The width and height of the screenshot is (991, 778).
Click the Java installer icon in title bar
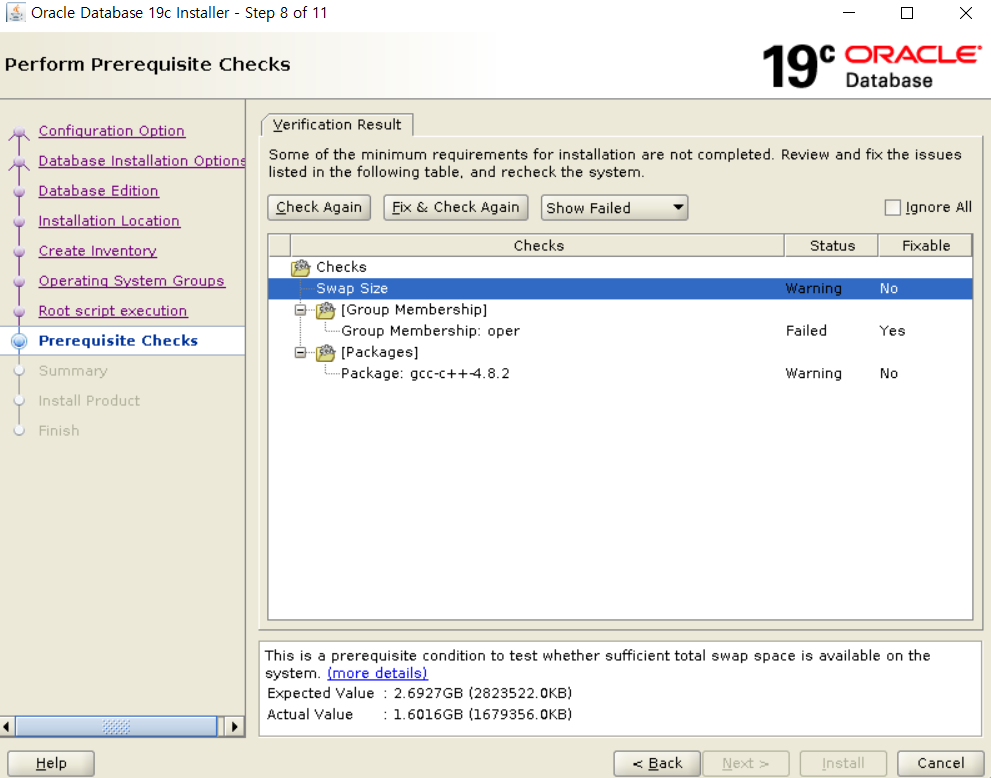pyautogui.click(x=15, y=13)
